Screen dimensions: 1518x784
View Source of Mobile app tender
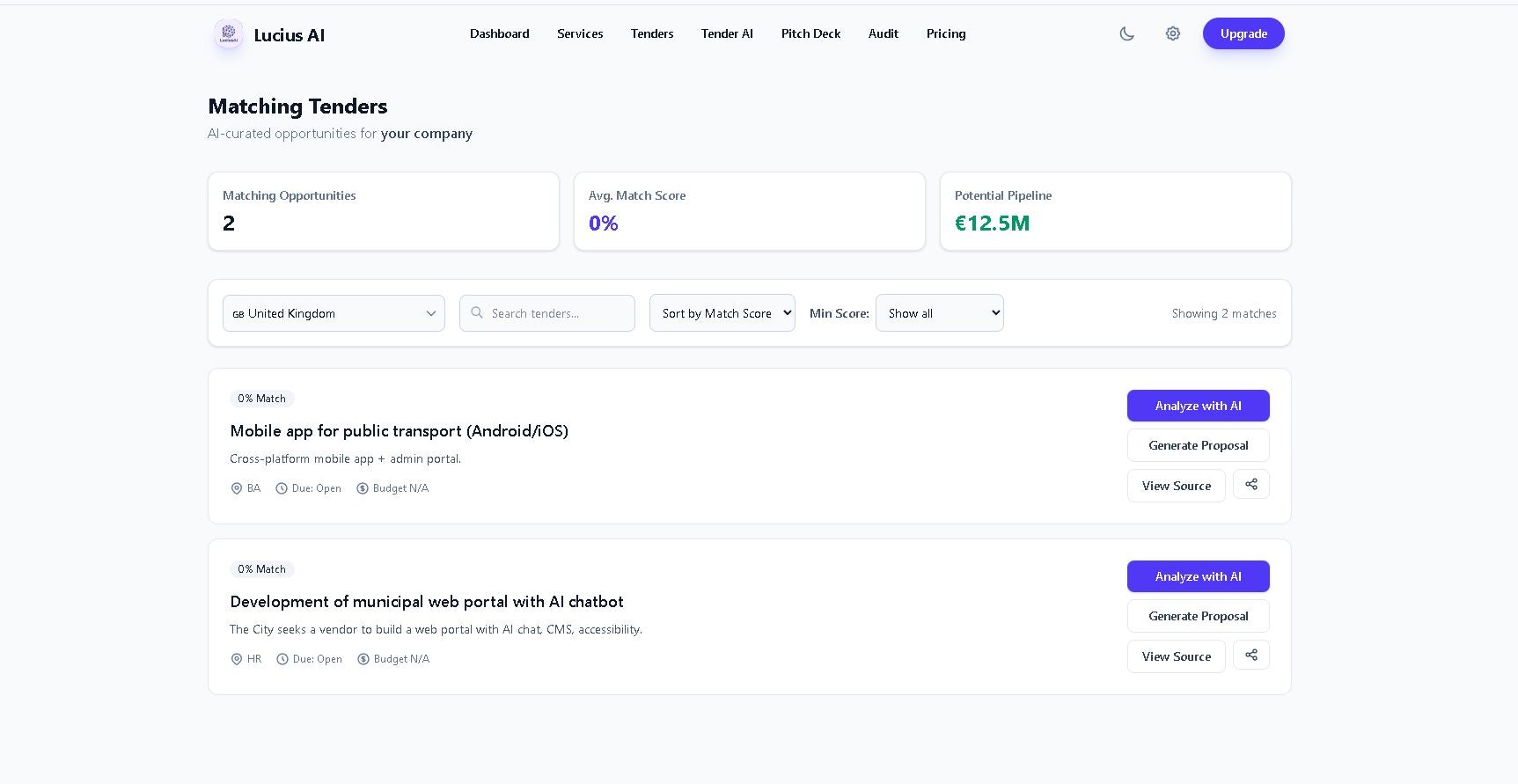click(x=1176, y=486)
